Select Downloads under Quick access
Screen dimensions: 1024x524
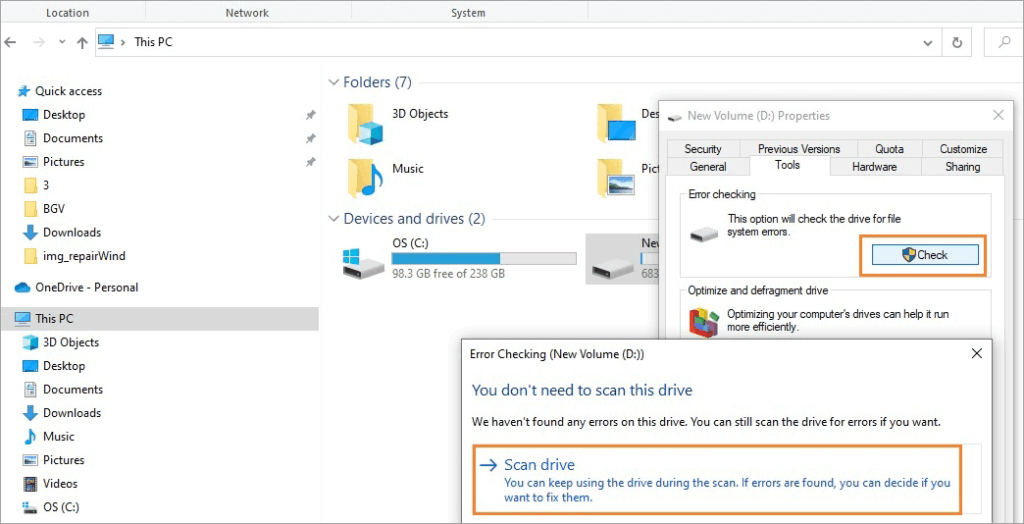click(x=71, y=232)
